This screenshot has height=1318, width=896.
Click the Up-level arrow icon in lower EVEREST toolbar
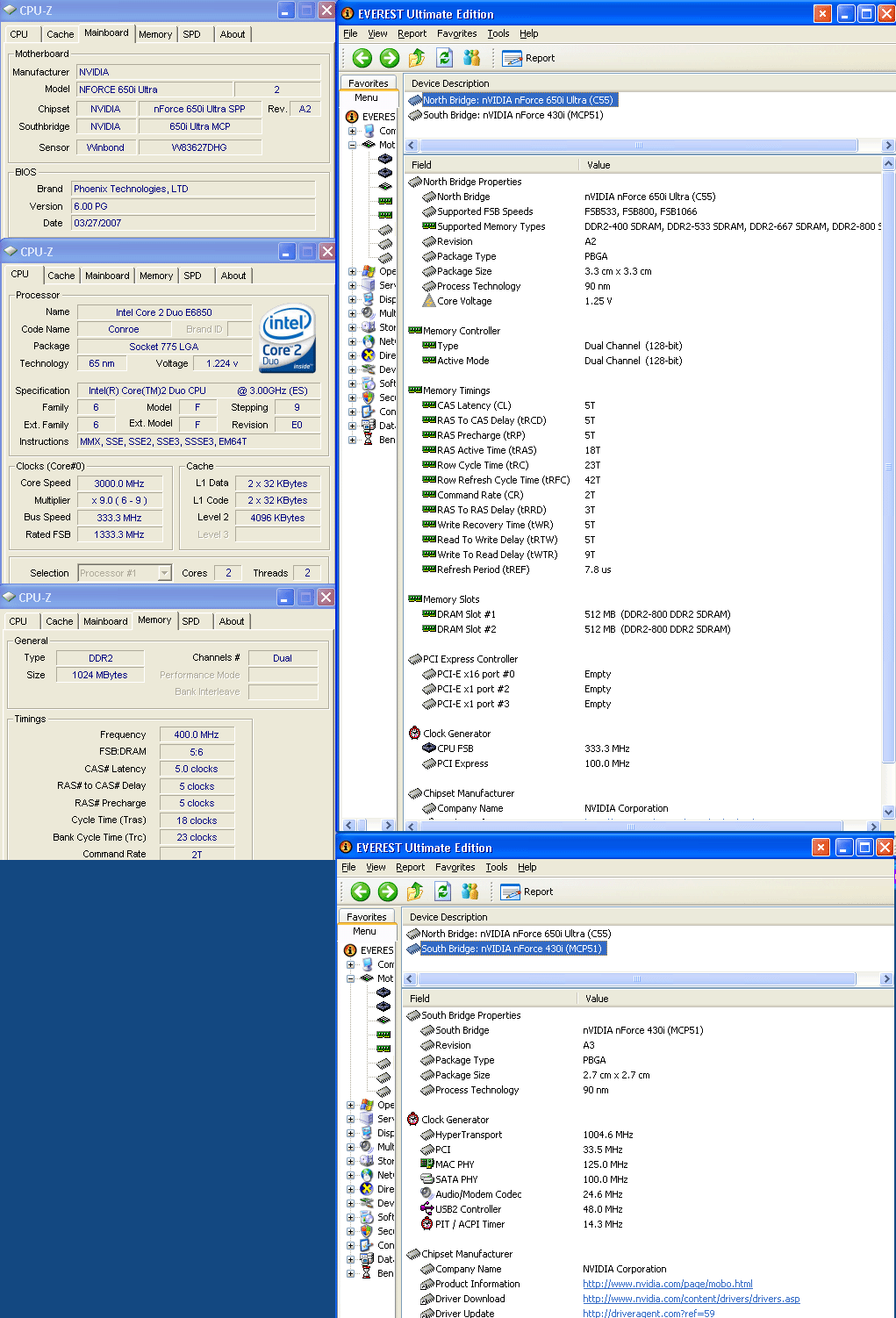[415, 892]
